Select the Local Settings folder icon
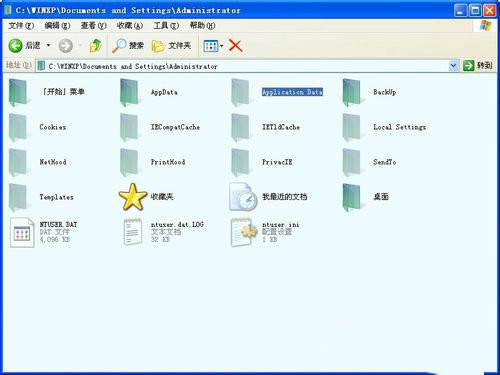The width and height of the screenshot is (500, 375). [352, 127]
